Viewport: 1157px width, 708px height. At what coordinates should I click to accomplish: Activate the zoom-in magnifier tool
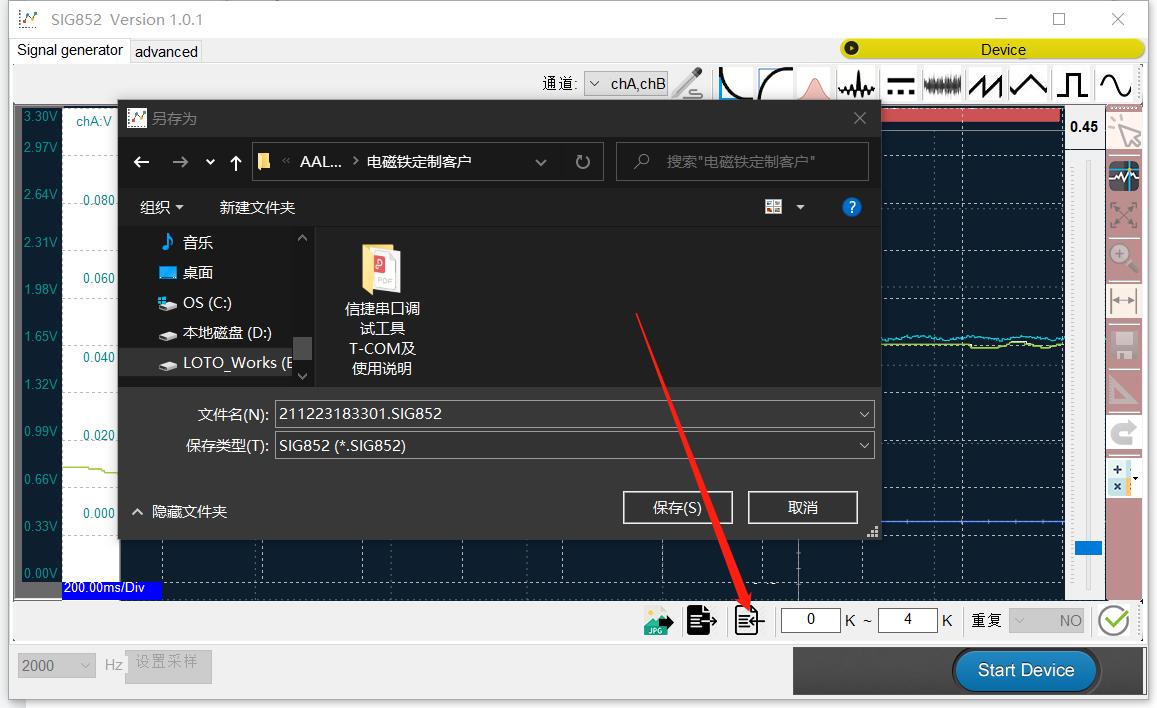[x=1123, y=258]
